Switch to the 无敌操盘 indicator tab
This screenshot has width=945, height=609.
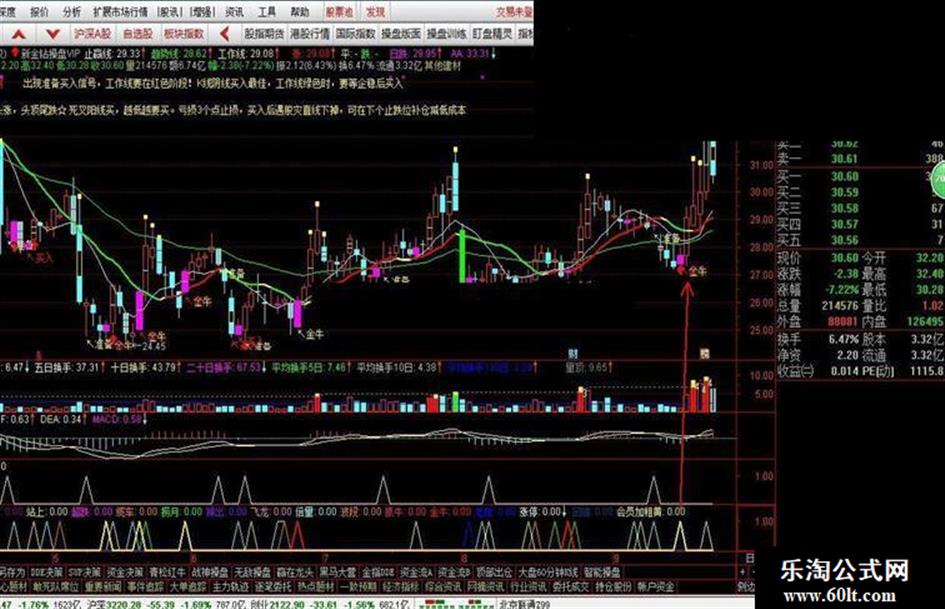(253, 572)
